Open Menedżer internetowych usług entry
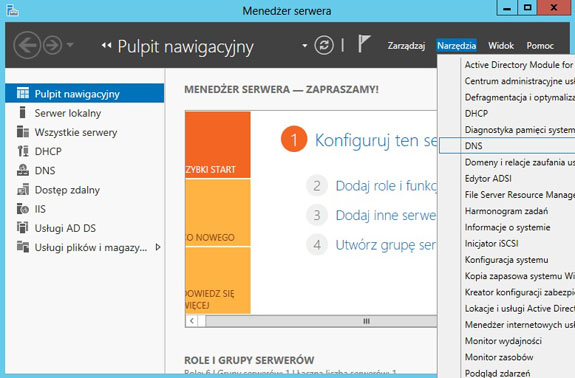Viewport: 575px width, 378px height. 506,325
